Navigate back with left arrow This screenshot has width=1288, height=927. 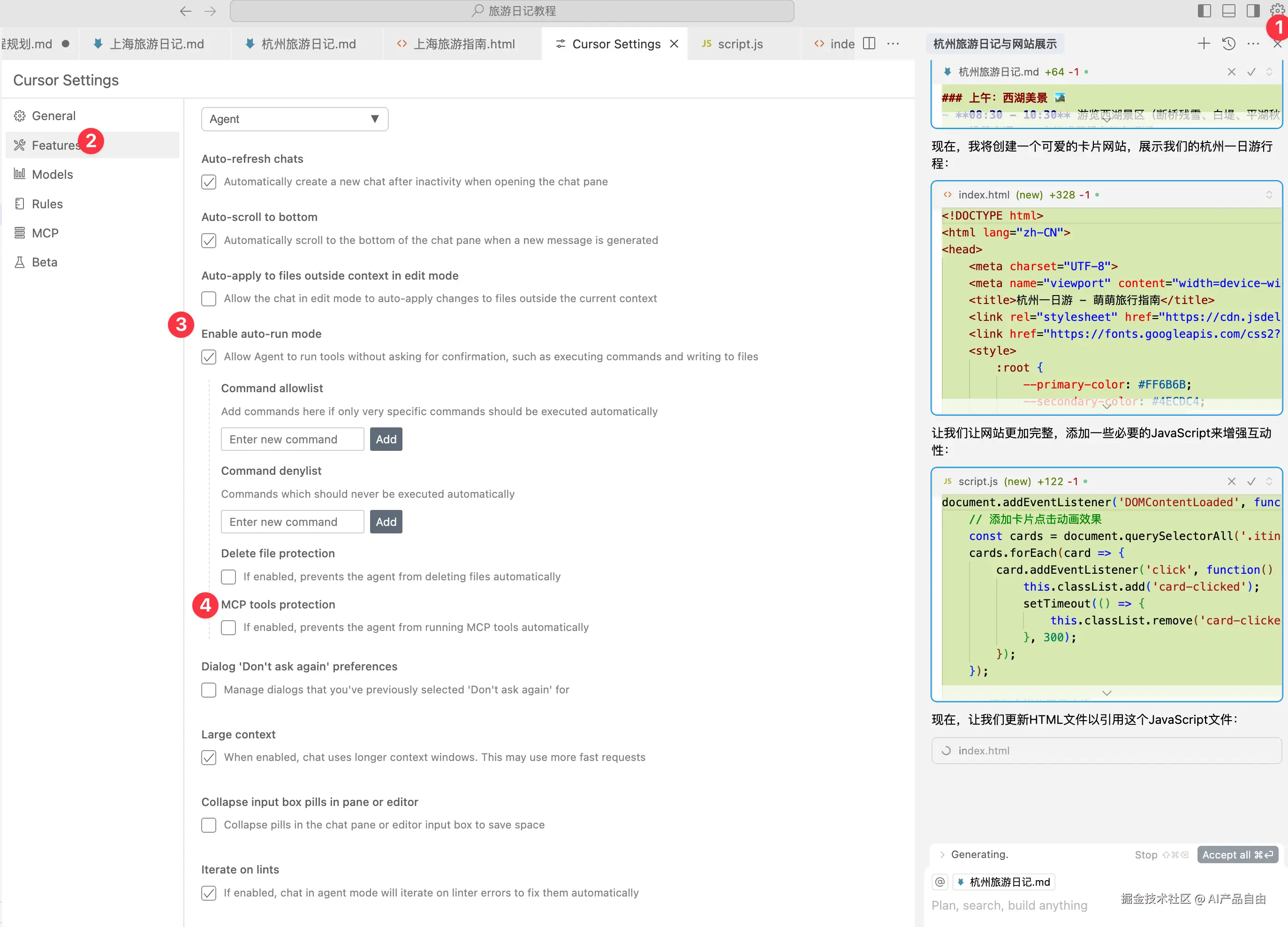click(x=185, y=11)
